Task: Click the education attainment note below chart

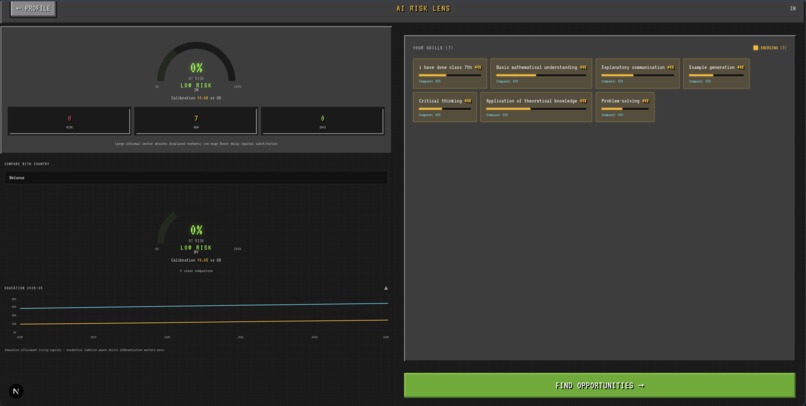Action: [x=85, y=350]
